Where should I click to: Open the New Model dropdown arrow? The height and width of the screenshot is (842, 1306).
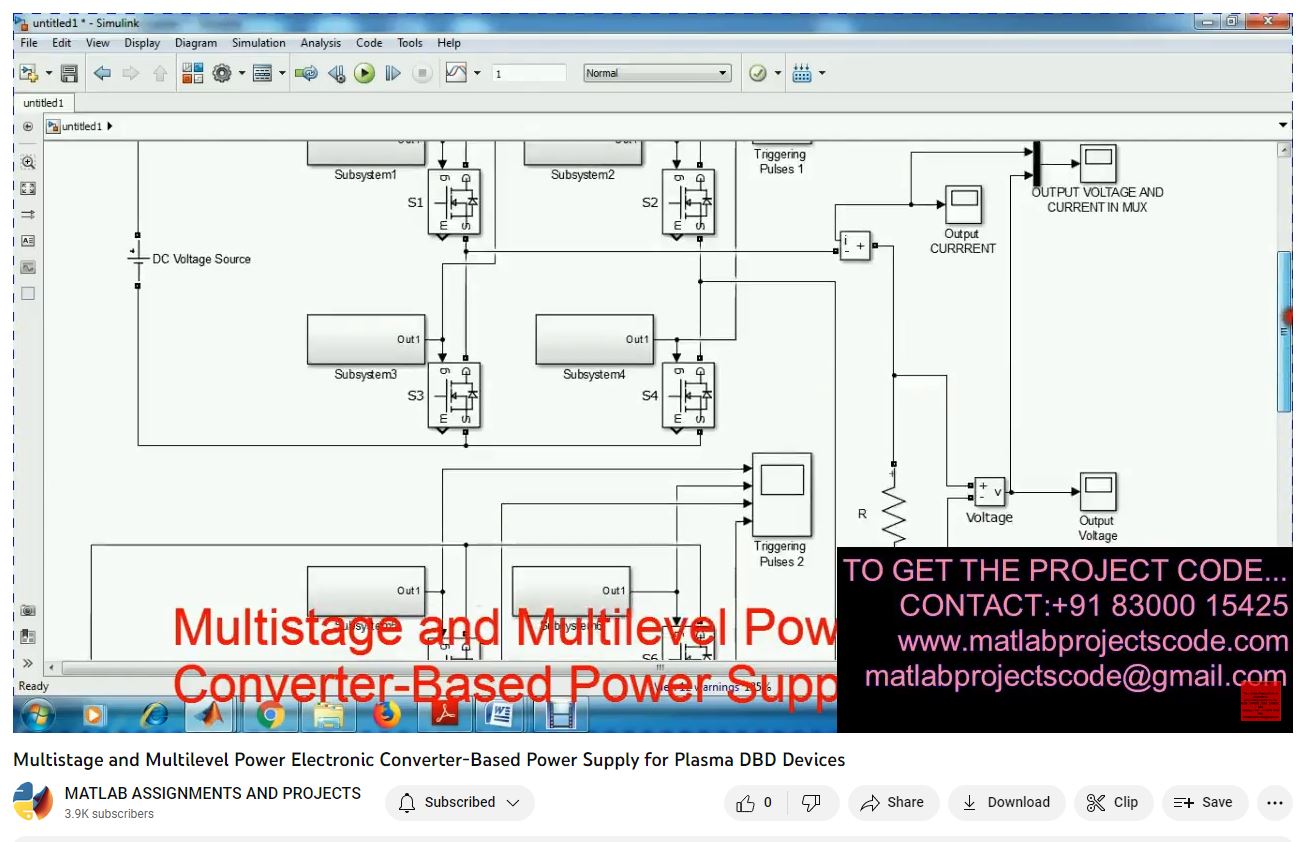point(47,73)
